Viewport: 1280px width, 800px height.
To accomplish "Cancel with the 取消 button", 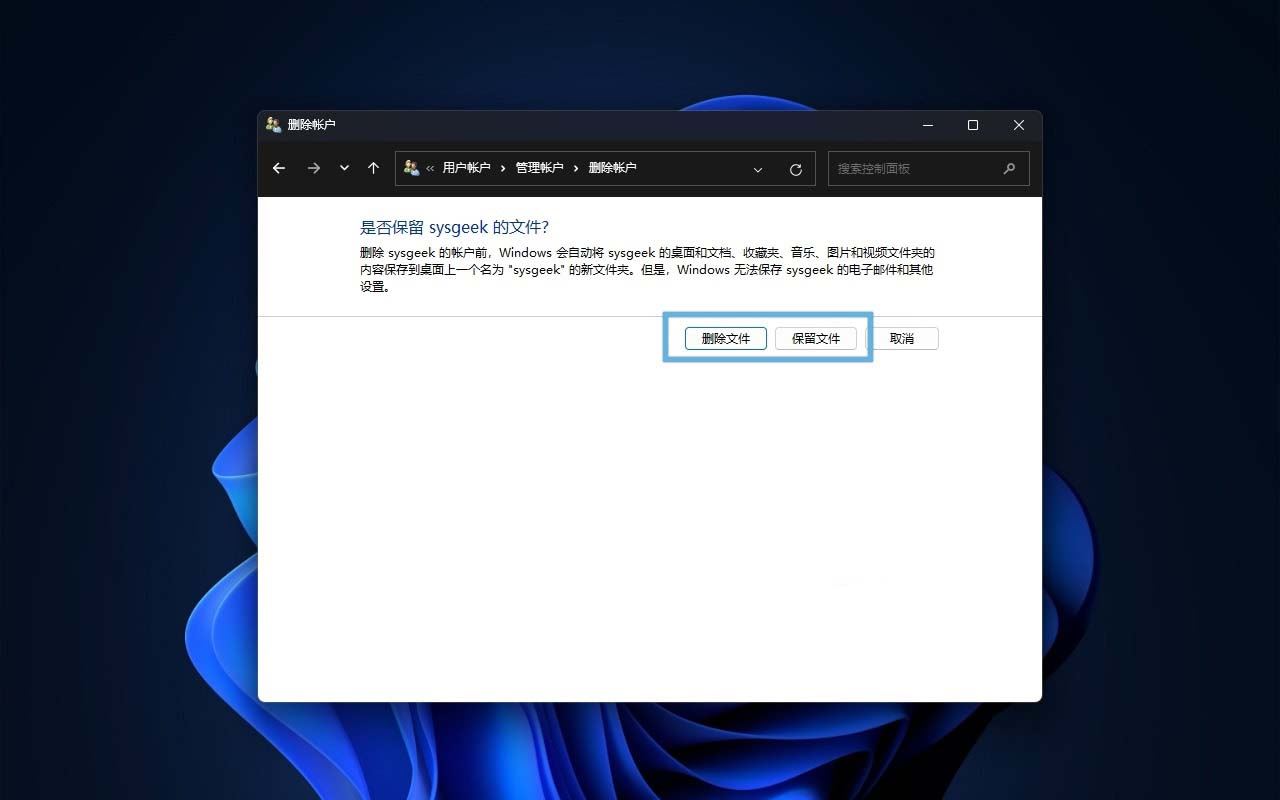I will tap(902, 339).
